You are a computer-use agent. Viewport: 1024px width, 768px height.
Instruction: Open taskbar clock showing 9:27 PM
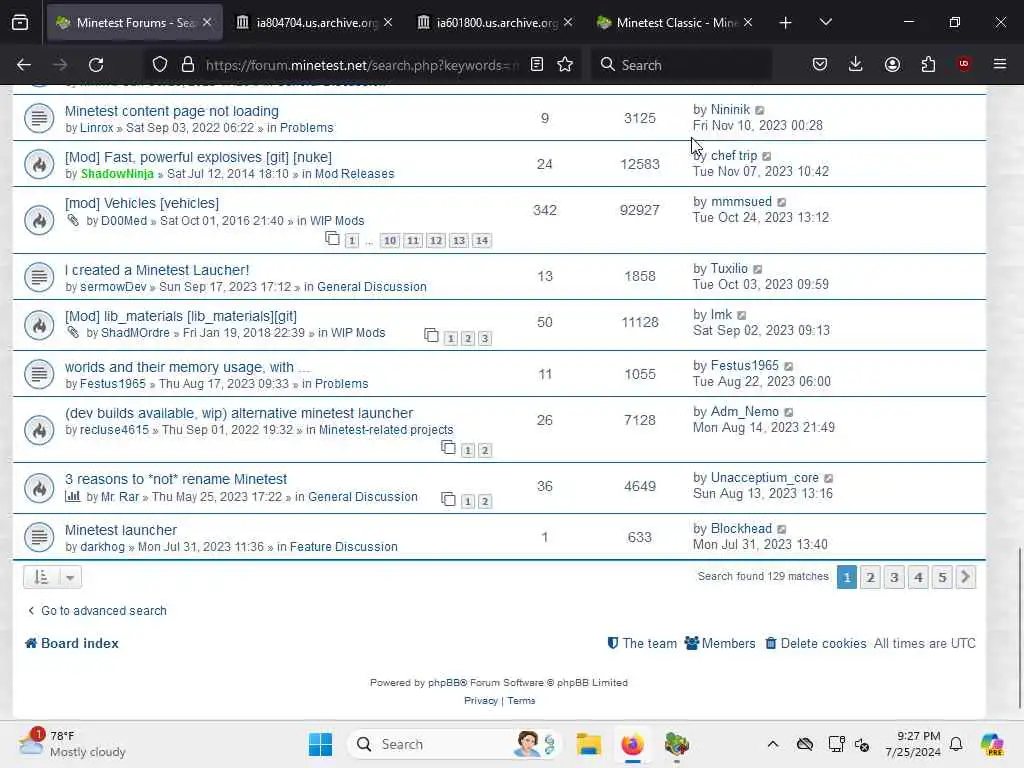tap(913, 744)
